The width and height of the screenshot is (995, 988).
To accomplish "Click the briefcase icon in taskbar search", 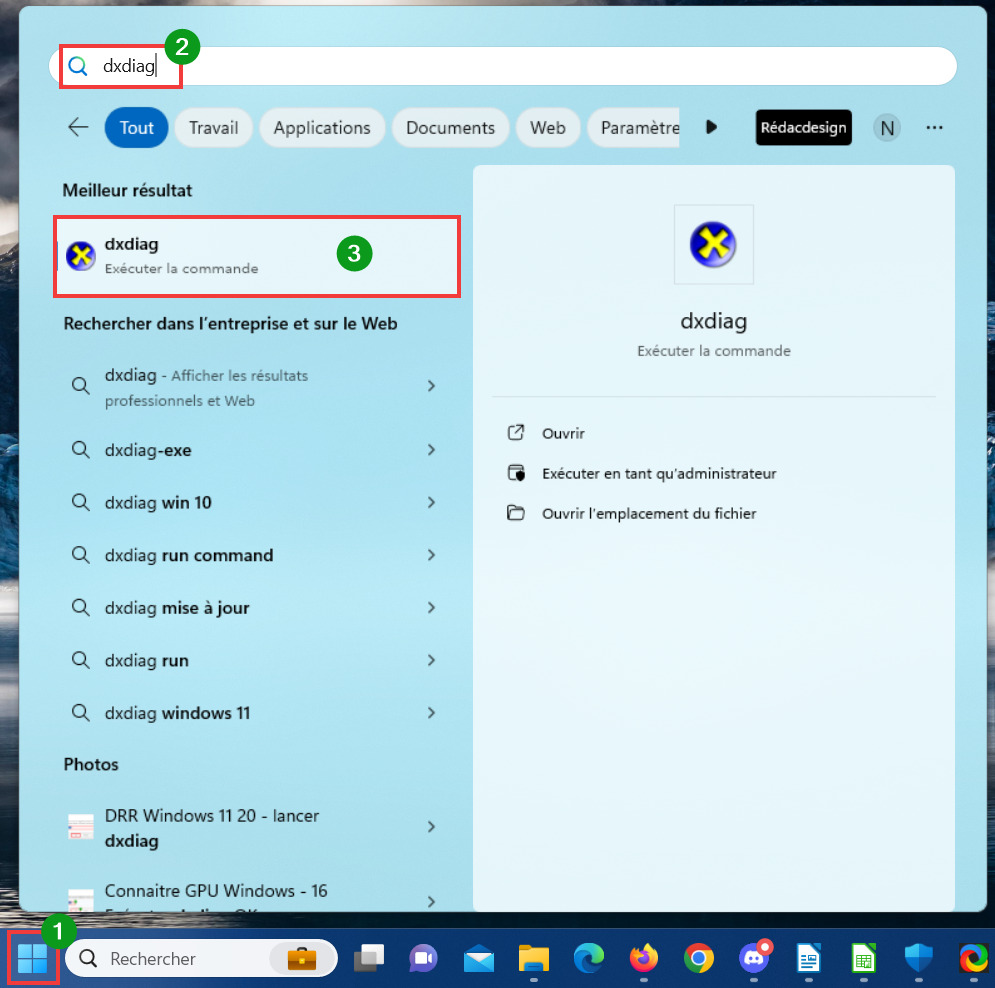I will pos(301,958).
